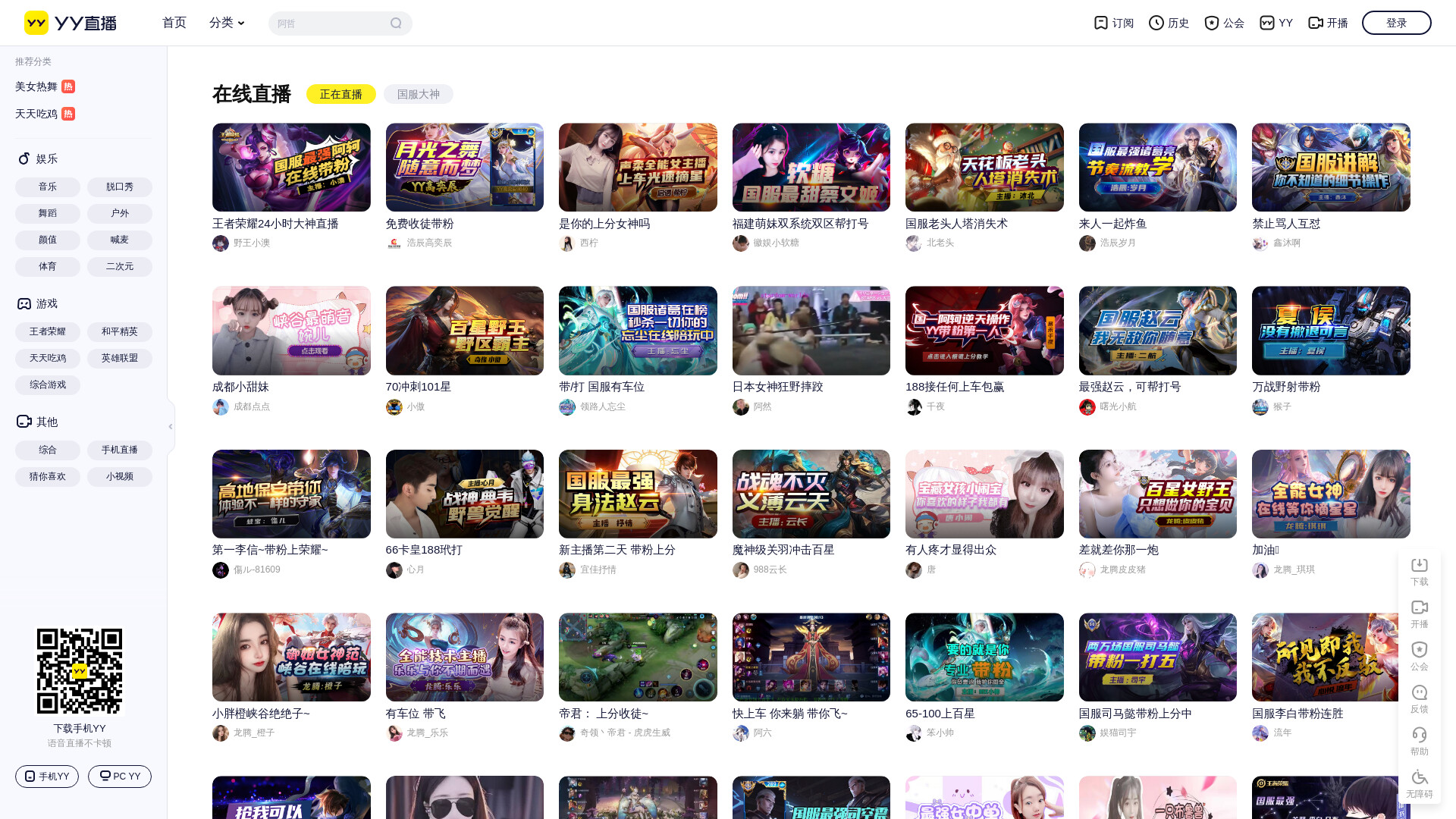Image resolution: width=1456 pixels, height=819 pixels.
Task: Click the 娱乐 section heading icon
Action: [24, 158]
